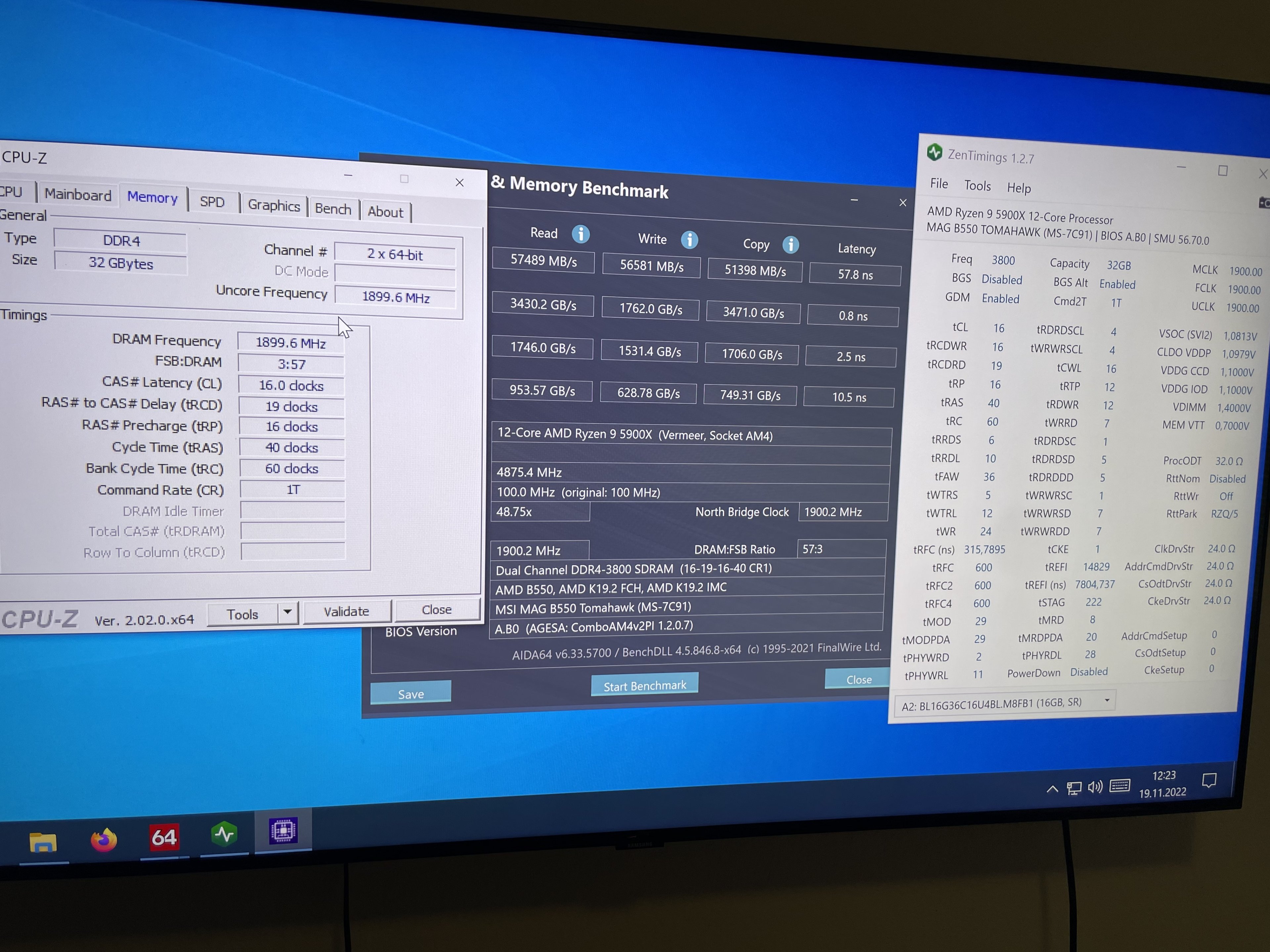Open File Explorer from taskbar
The width and height of the screenshot is (1270, 952).
tap(43, 842)
